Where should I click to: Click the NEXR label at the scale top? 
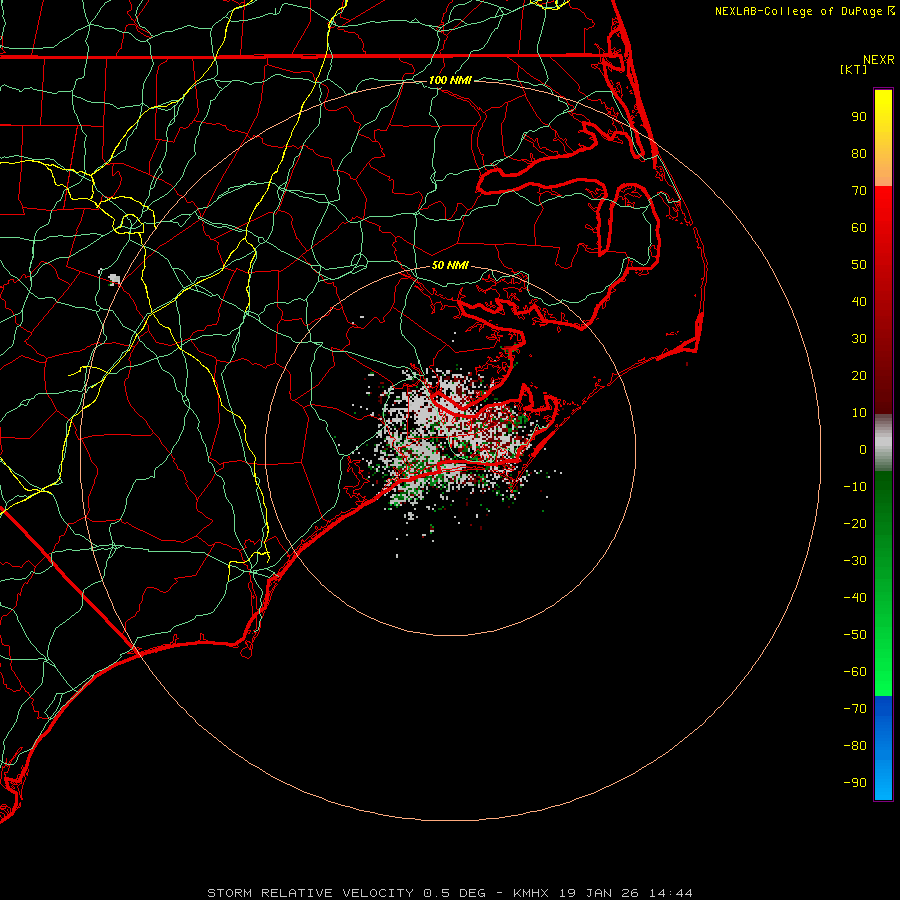pos(879,60)
